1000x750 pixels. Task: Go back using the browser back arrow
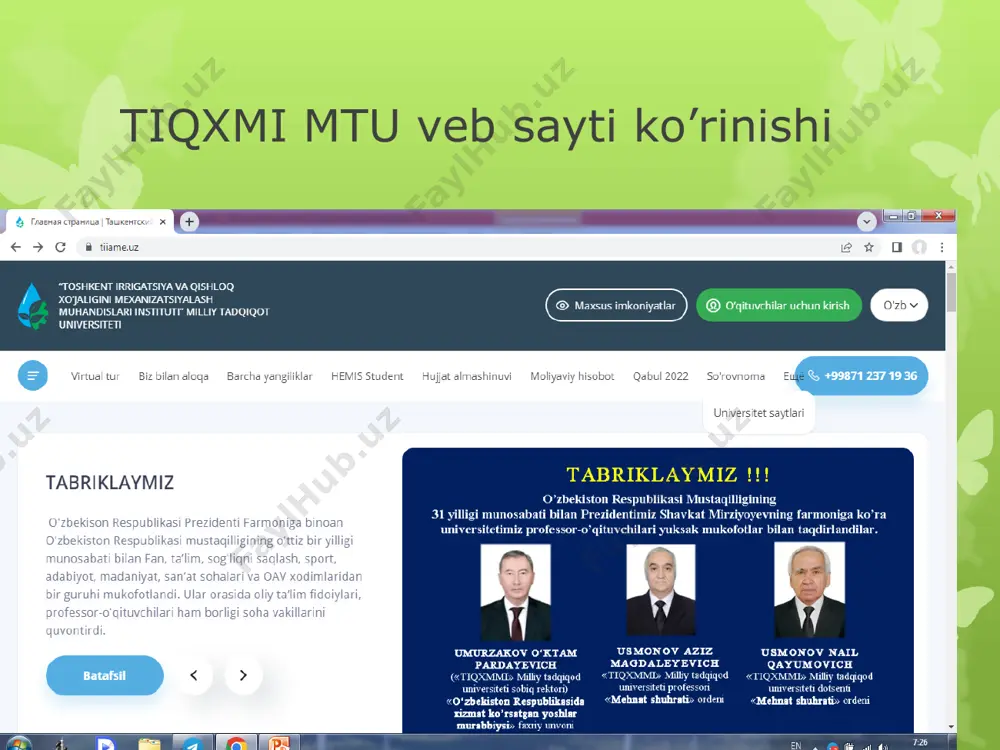click(16, 247)
